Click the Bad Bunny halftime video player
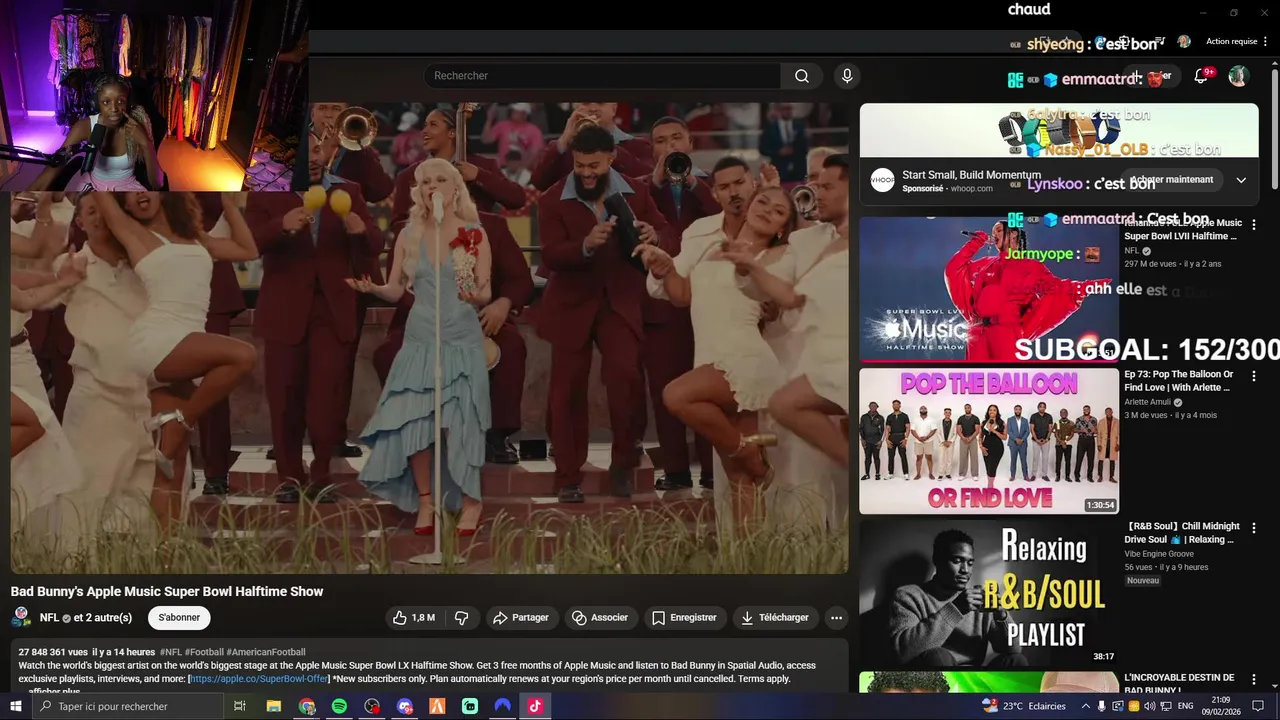This screenshot has height=720, width=1280. pyautogui.click(x=429, y=338)
